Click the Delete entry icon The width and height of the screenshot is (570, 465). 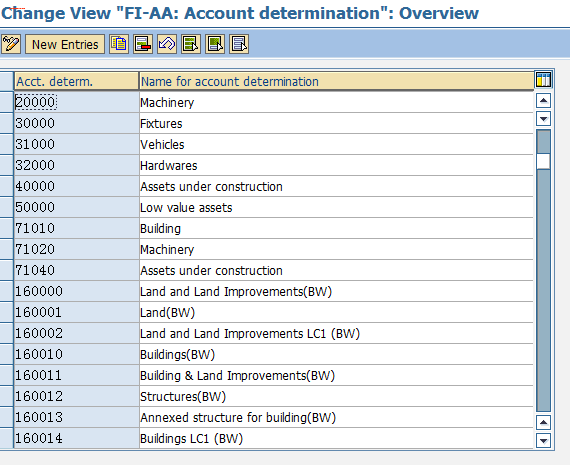coord(143,44)
